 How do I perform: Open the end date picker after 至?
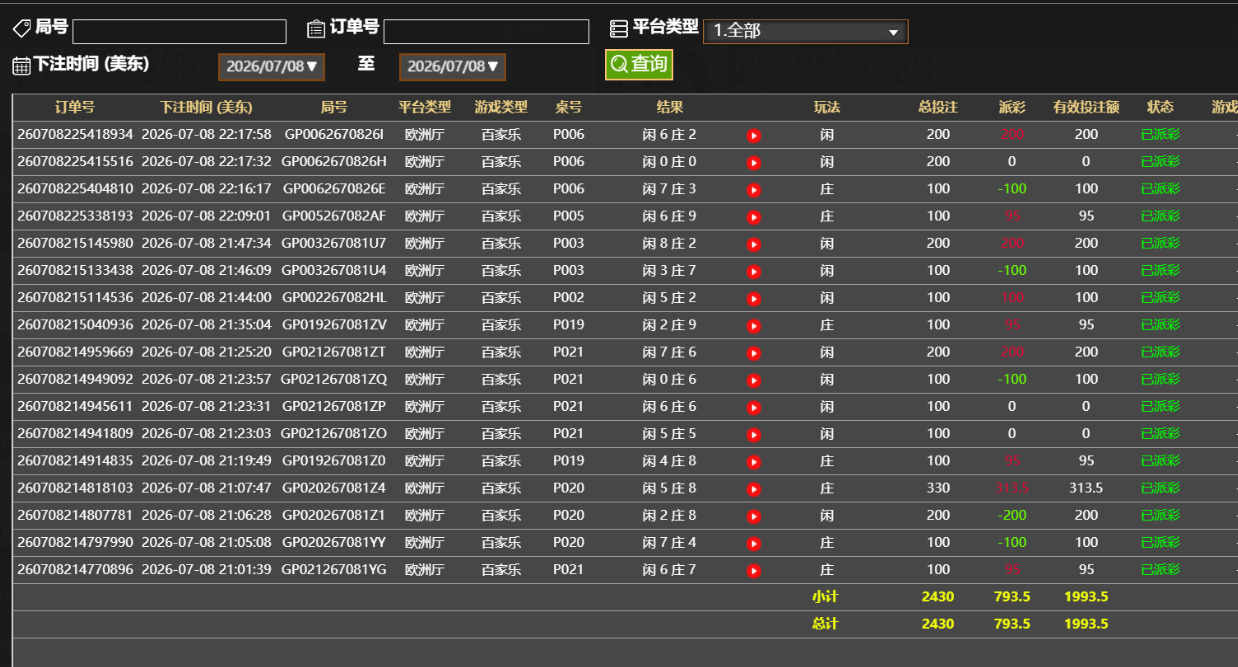tap(452, 67)
